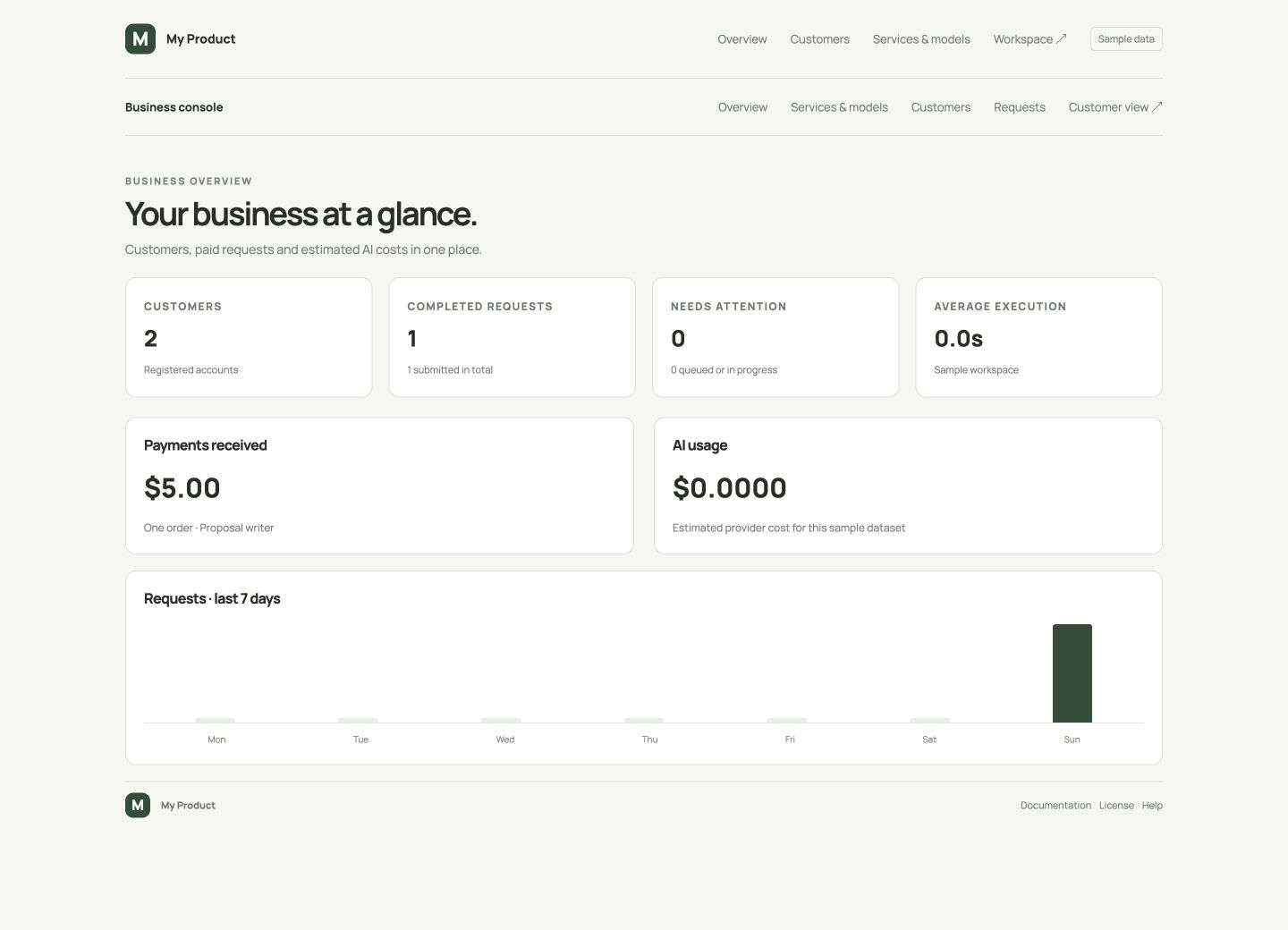Click the "Requests · last 7 days" chart title
The height and width of the screenshot is (930, 1288).
pyautogui.click(x=212, y=599)
